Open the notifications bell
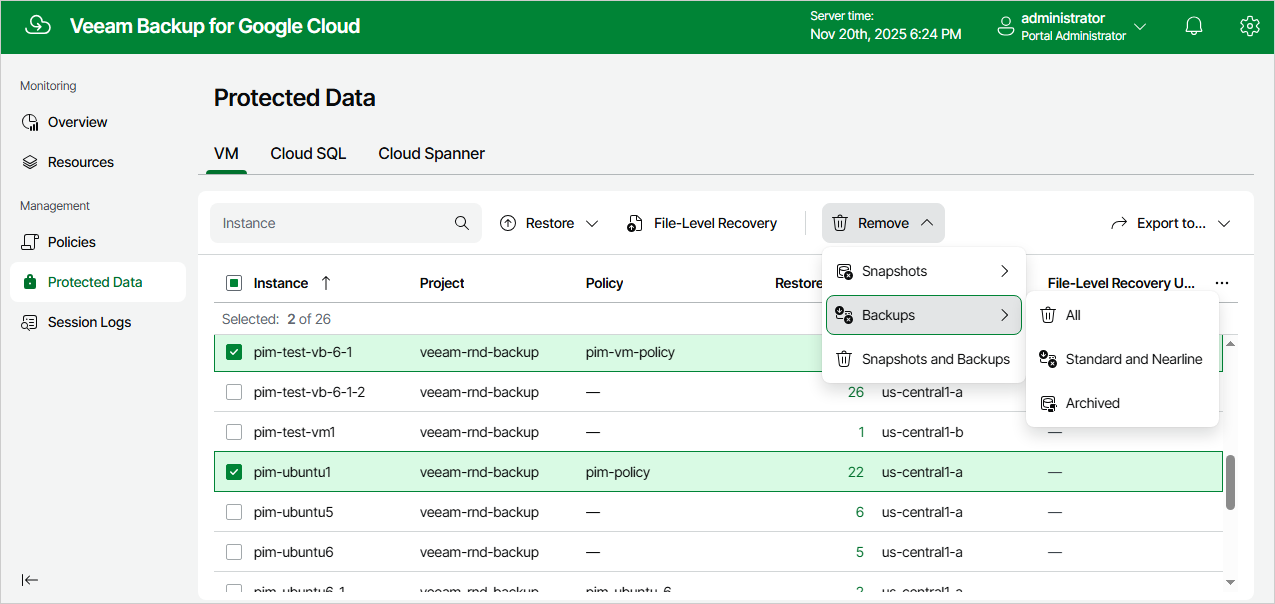Screen dimensions: 1275x604 tap(1193, 26)
